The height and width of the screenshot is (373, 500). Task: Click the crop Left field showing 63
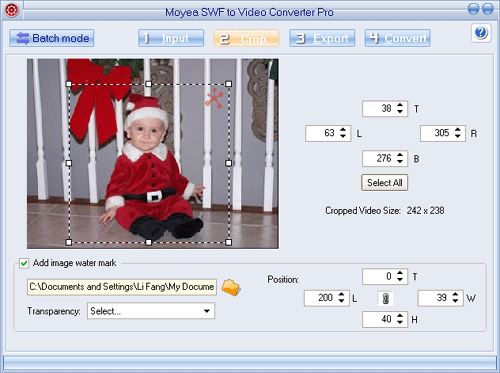click(328, 133)
